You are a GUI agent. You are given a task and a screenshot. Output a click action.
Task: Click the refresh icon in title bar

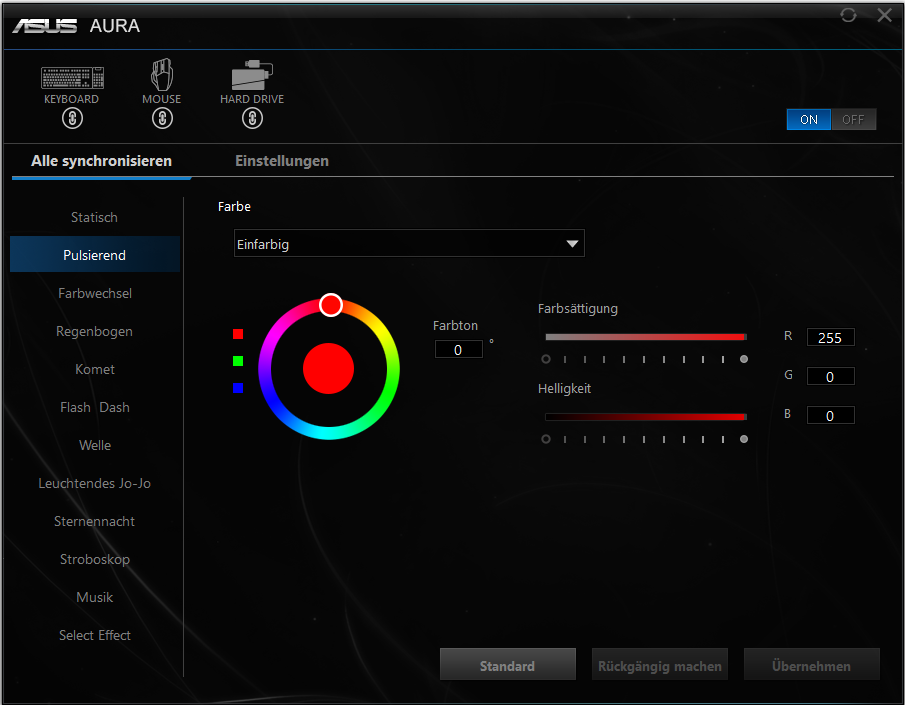(848, 15)
